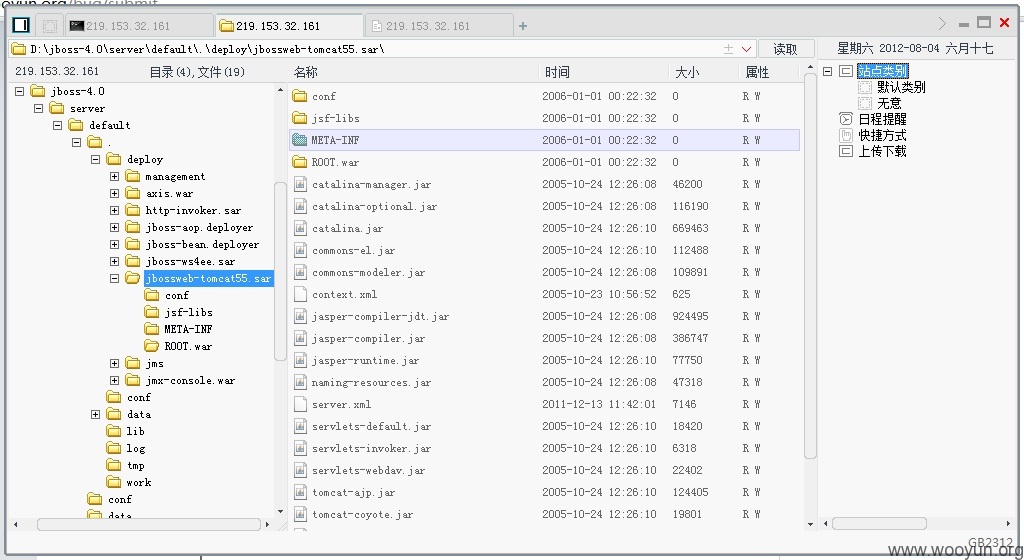Image resolution: width=1024 pixels, height=560 pixels.
Task: Collapse the default tree node
Action: (x=57, y=125)
